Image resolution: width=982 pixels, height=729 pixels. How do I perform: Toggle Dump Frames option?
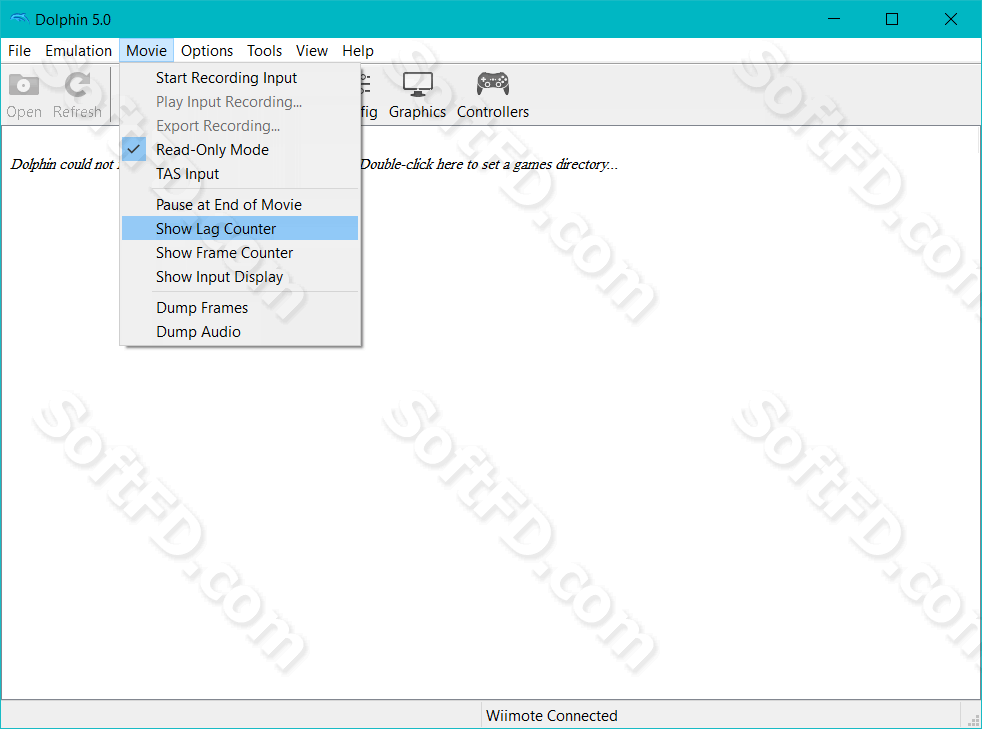pos(240,308)
